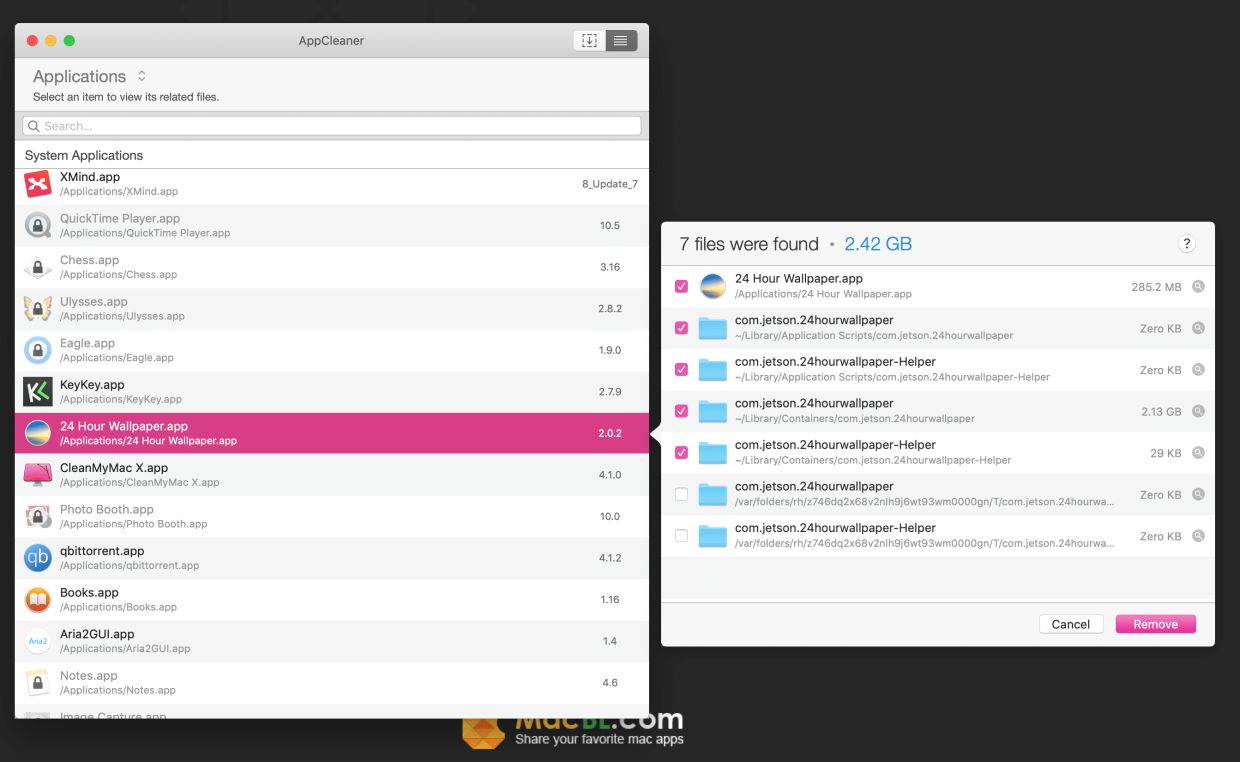Click magnifier for /var/folders com.jetson.24hourwallpaper row
Viewport: 1240px width, 762px height.
(1198, 494)
